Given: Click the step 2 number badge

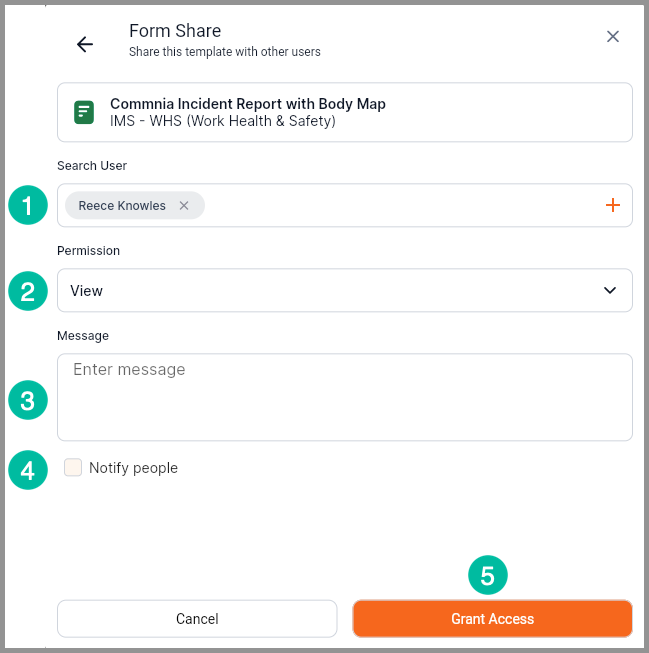Looking at the screenshot, I should point(28,291).
